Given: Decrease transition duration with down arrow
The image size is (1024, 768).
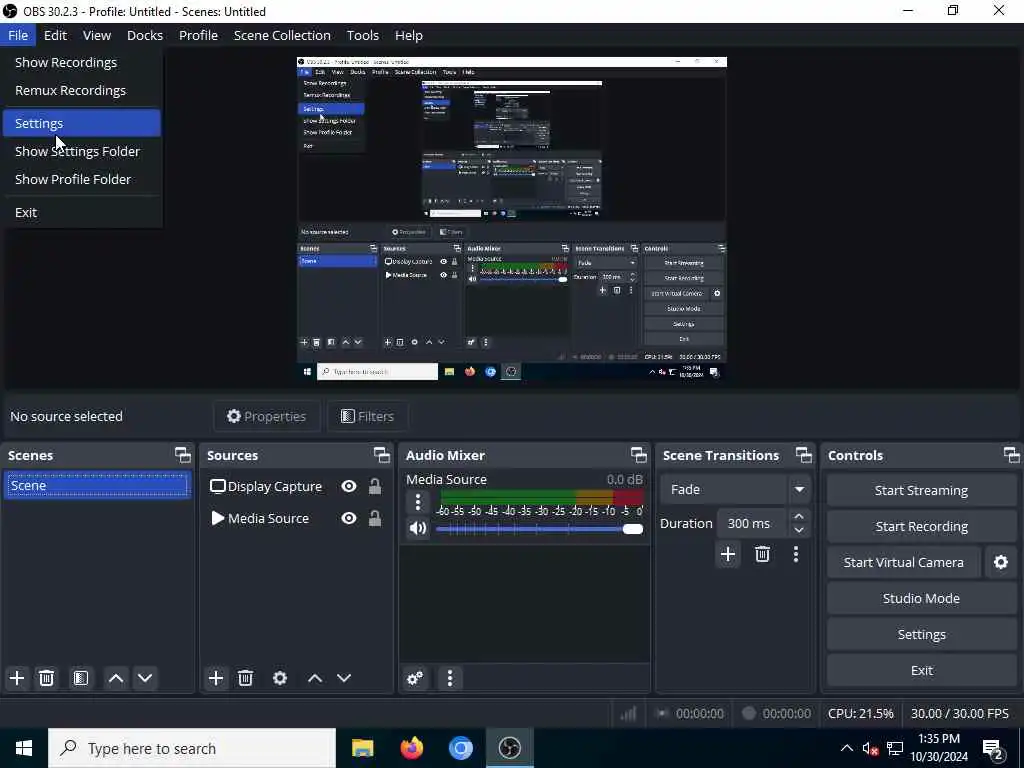Looking at the screenshot, I should [799, 530].
